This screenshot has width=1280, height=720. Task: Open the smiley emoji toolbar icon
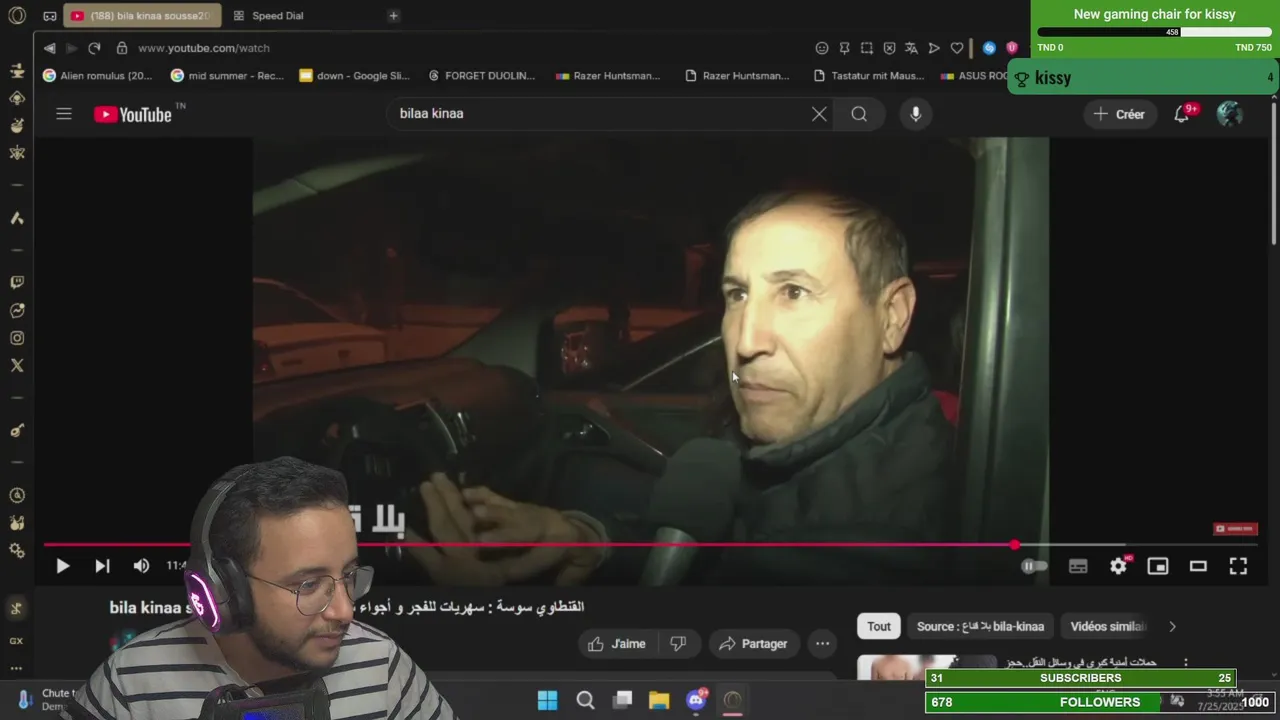(x=822, y=48)
